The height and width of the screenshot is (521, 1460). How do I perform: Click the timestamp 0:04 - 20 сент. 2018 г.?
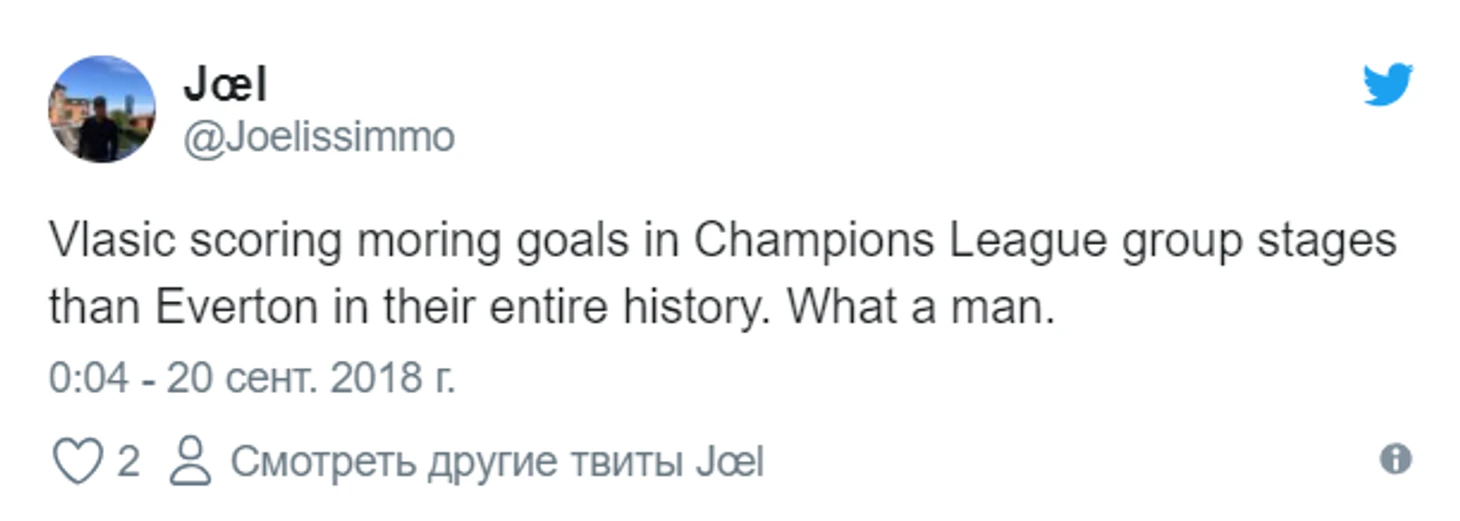click(252, 379)
